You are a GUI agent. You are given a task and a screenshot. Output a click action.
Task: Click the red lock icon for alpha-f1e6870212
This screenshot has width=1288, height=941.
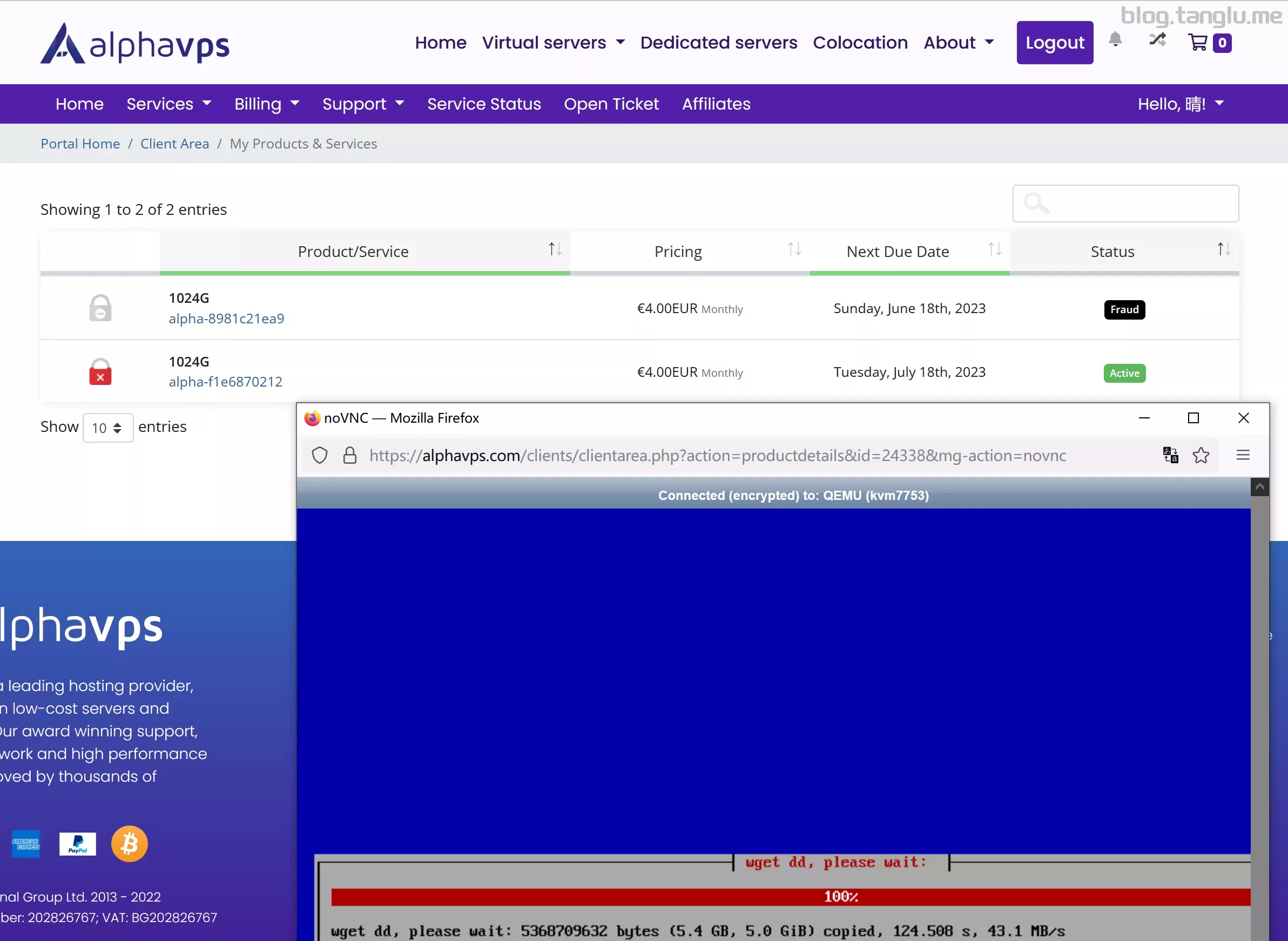pyautogui.click(x=100, y=372)
